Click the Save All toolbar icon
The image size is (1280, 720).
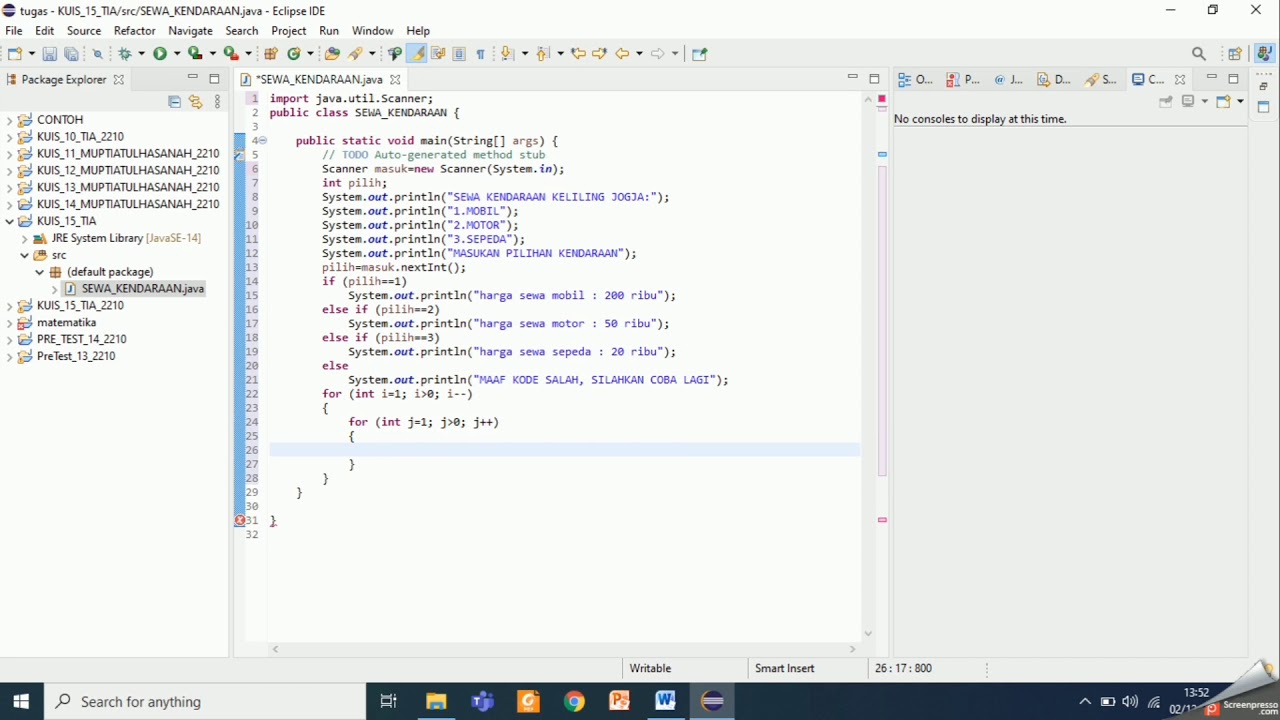click(71, 54)
